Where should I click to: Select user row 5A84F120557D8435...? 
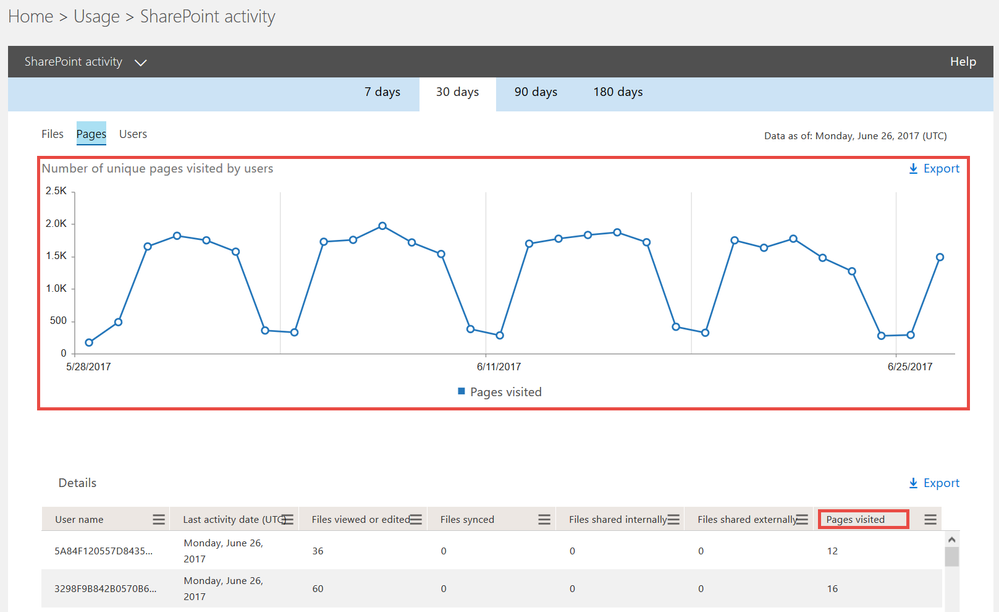click(492, 551)
